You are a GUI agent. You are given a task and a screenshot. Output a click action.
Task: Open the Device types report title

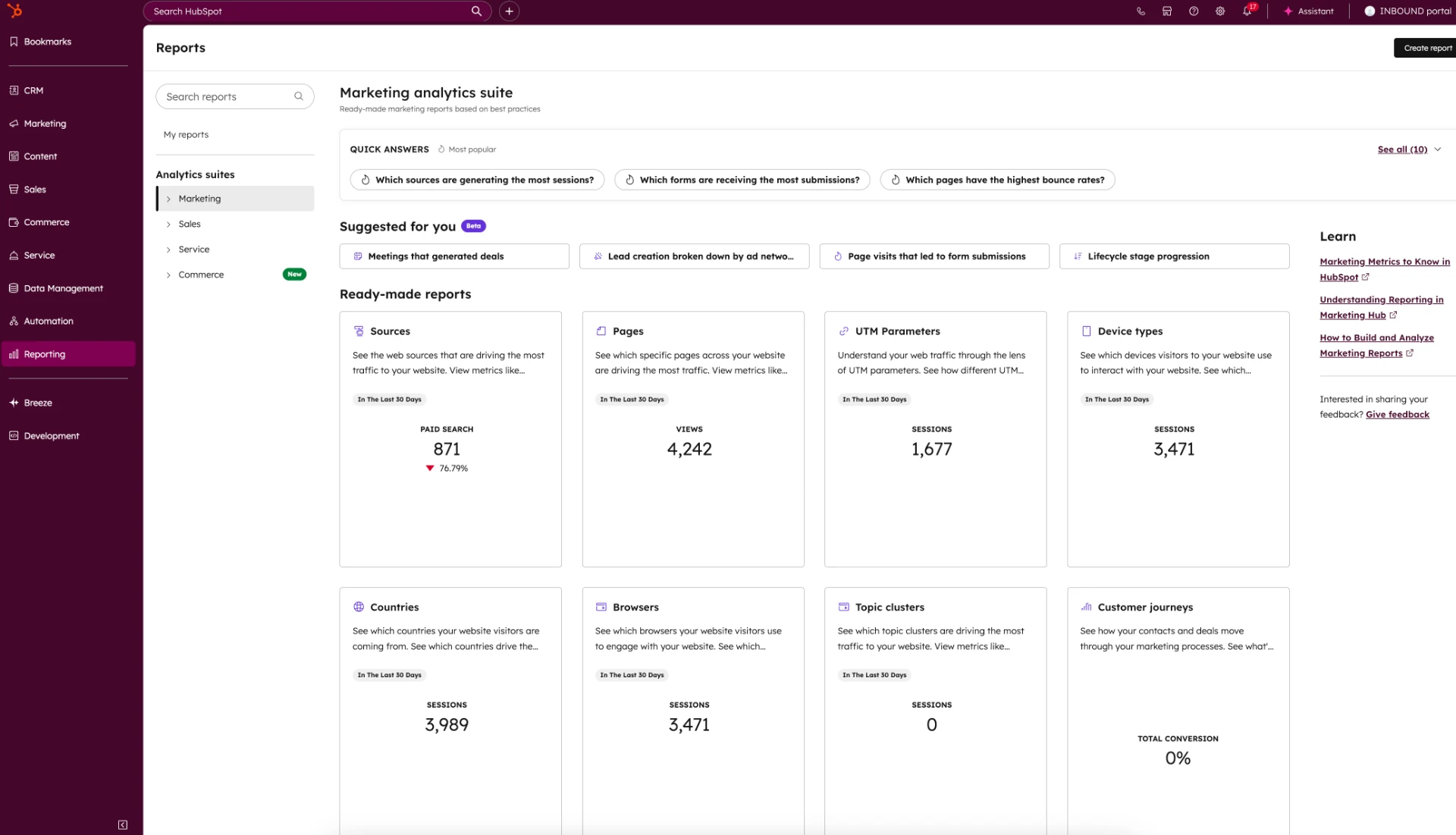click(x=1130, y=331)
